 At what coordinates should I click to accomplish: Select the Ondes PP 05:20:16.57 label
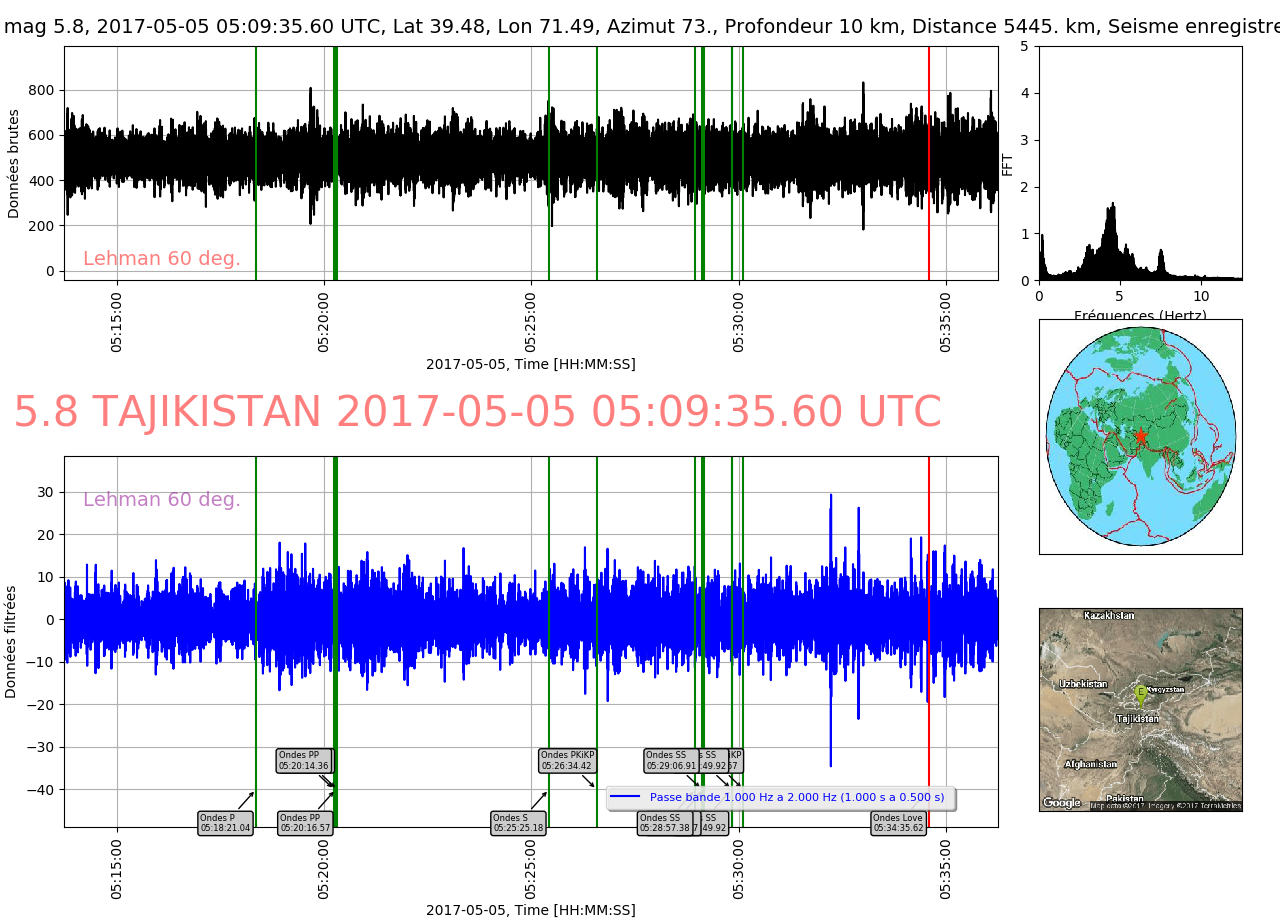305,823
